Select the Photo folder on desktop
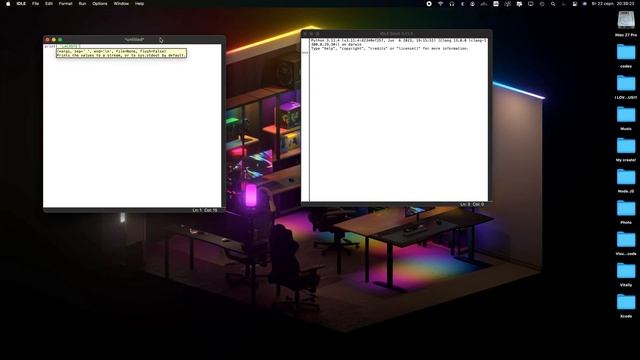The height and width of the screenshot is (360, 640). [x=626, y=209]
